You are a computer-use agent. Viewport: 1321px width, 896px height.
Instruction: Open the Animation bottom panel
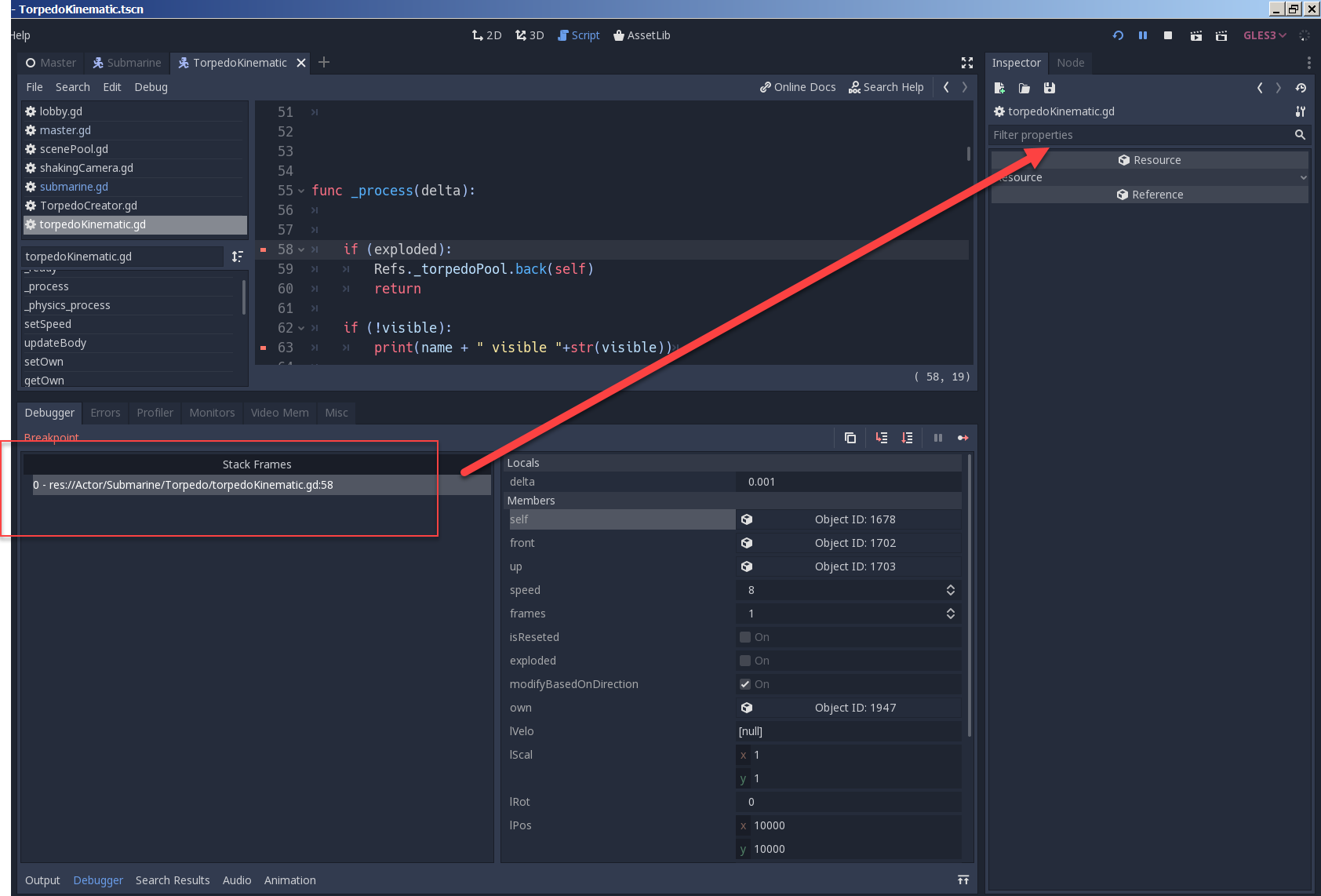290,880
